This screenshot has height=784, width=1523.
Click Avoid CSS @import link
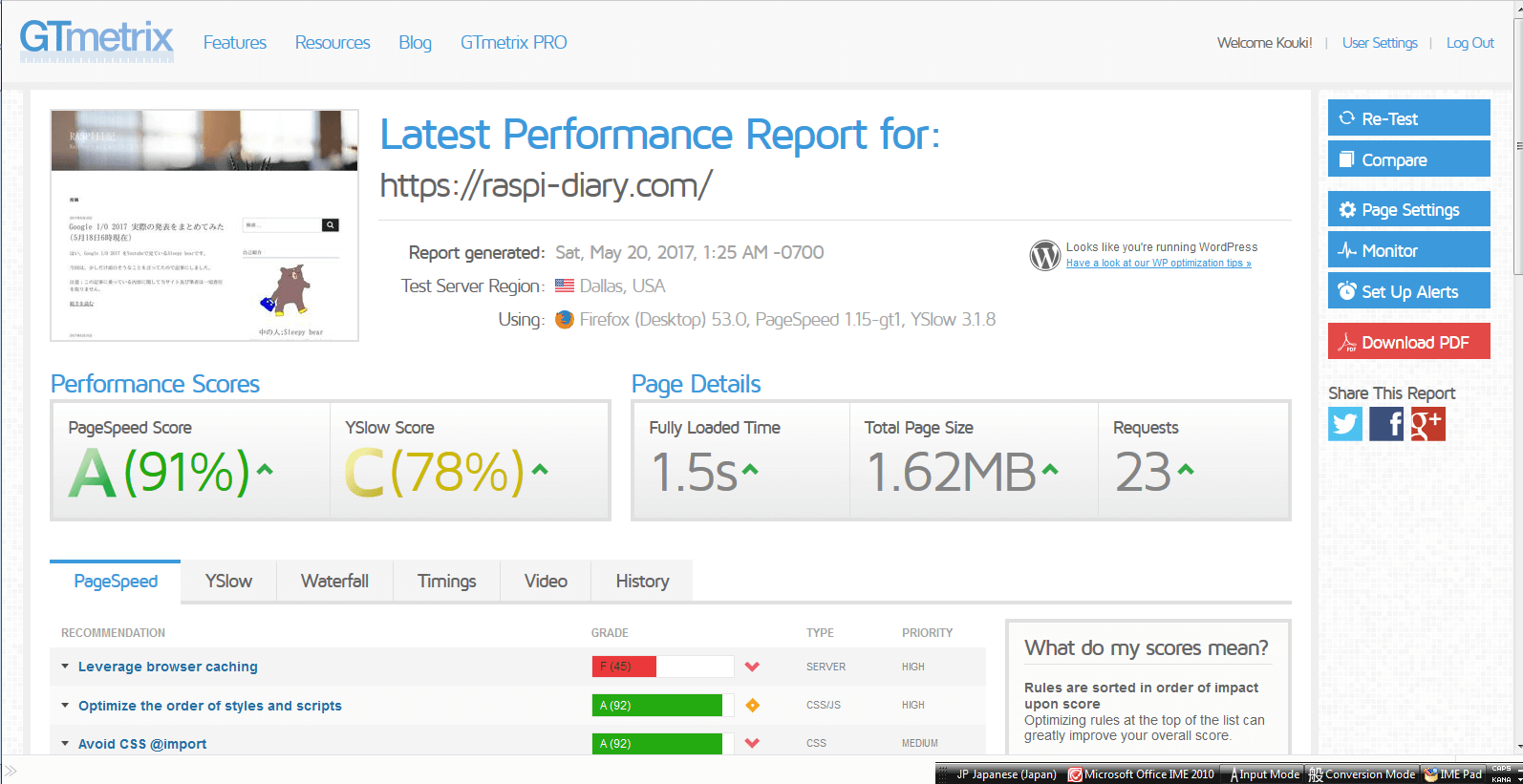click(x=142, y=744)
